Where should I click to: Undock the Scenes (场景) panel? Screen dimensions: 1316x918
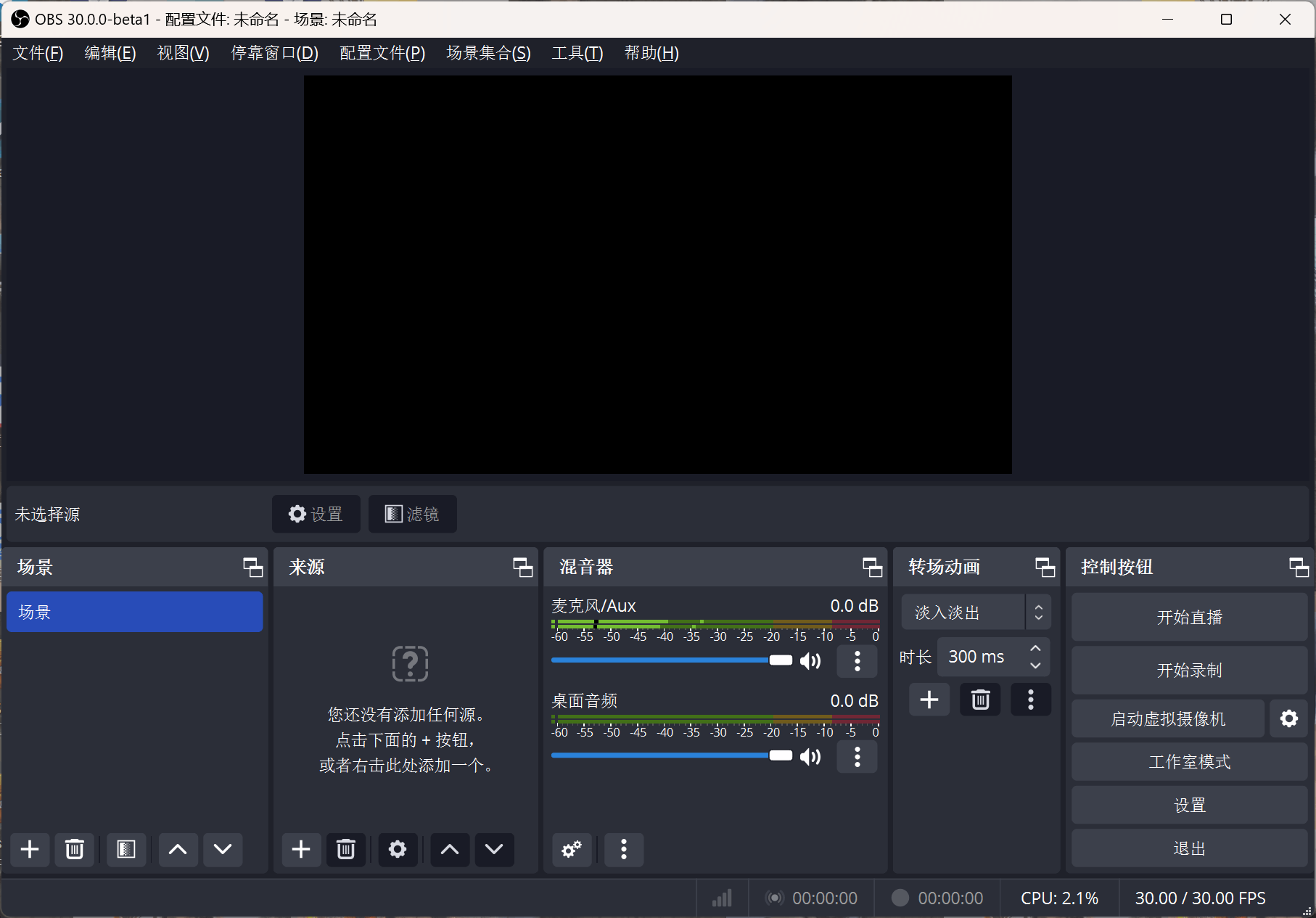pyautogui.click(x=252, y=567)
